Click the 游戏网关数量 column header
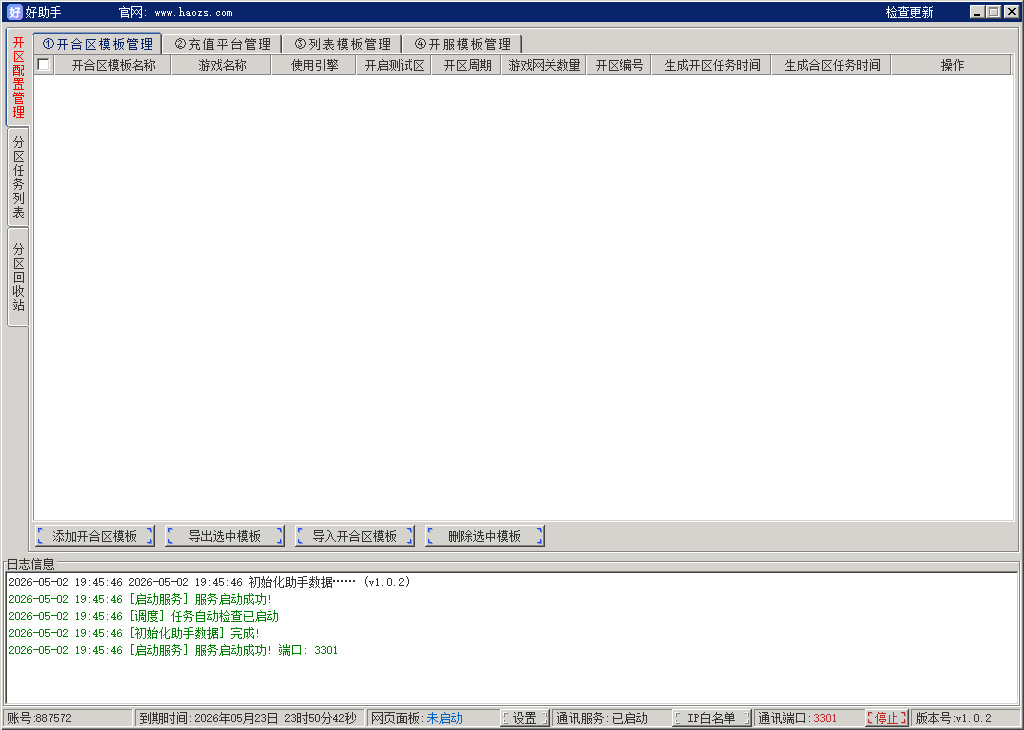The image size is (1024, 730). pyautogui.click(x=544, y=65)
